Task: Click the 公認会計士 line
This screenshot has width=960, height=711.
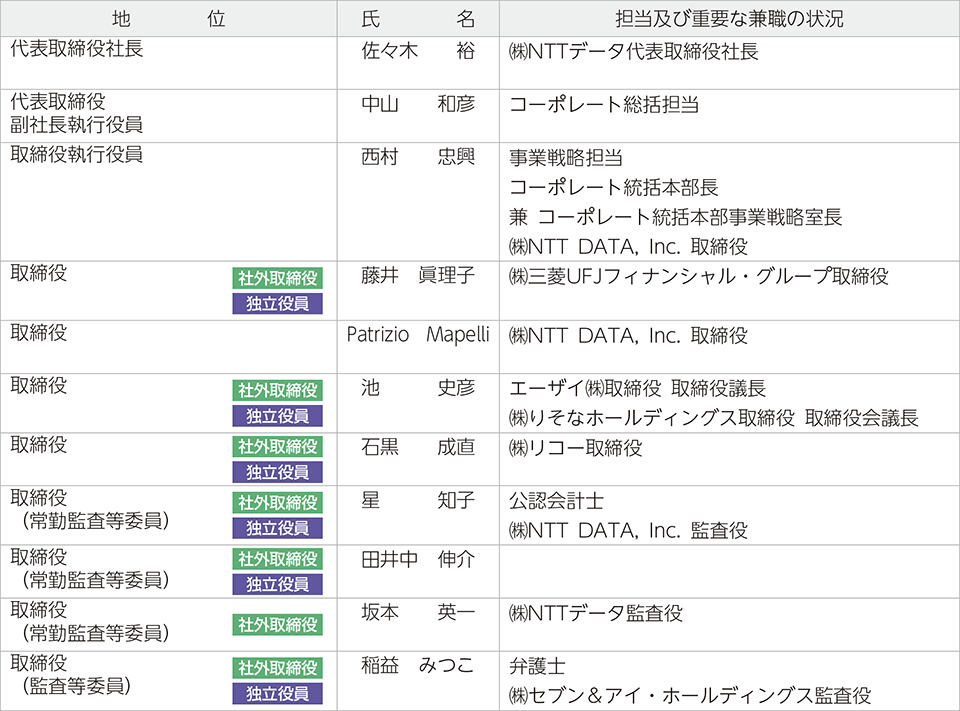Action: (557, 501)
